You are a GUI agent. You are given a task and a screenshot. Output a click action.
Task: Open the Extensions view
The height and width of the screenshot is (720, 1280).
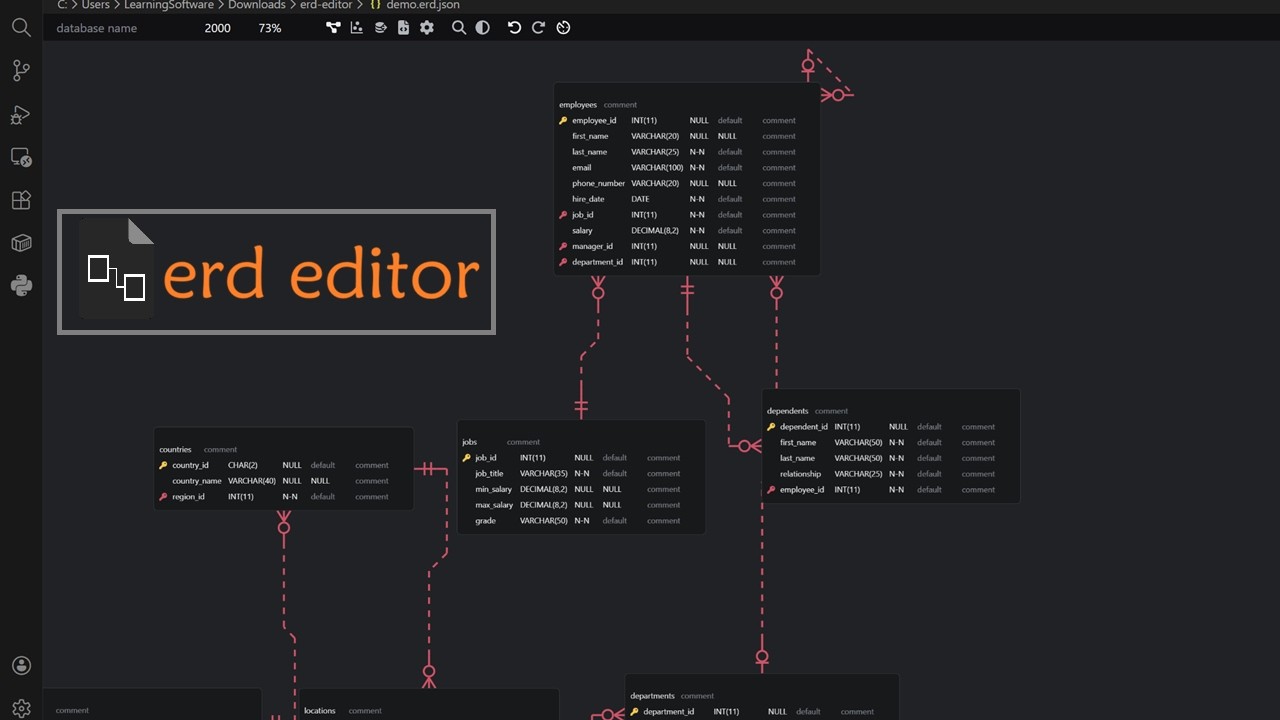coord(21,200)
